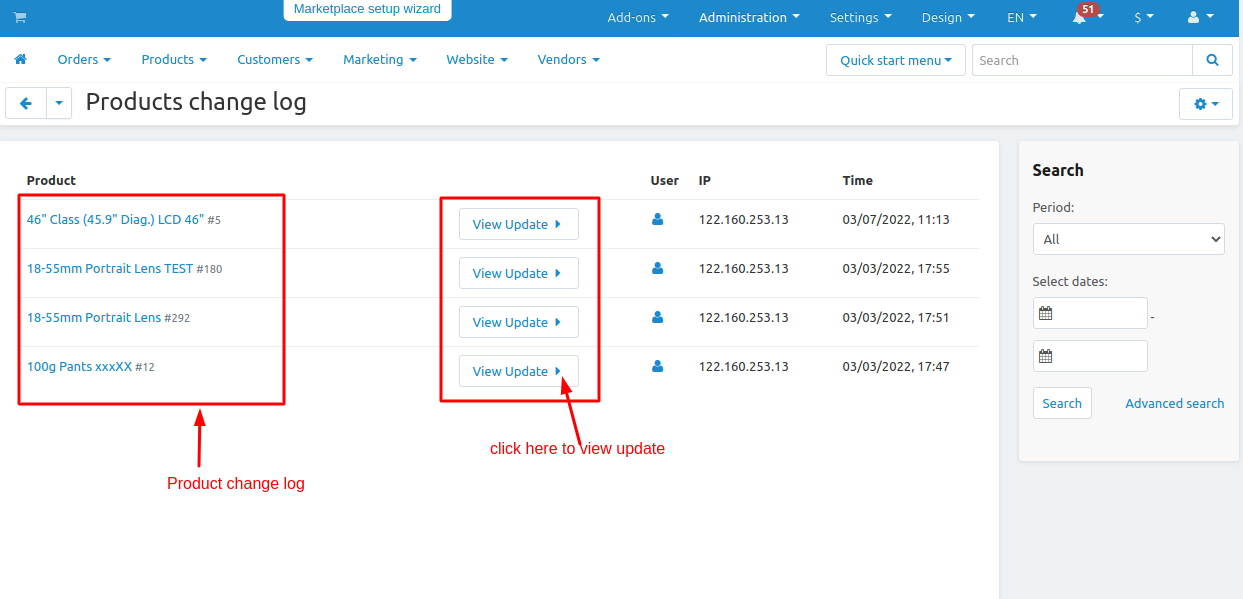Open the gear actions menu
The height and width of the screenshot is (599, 1243).
1206,103
